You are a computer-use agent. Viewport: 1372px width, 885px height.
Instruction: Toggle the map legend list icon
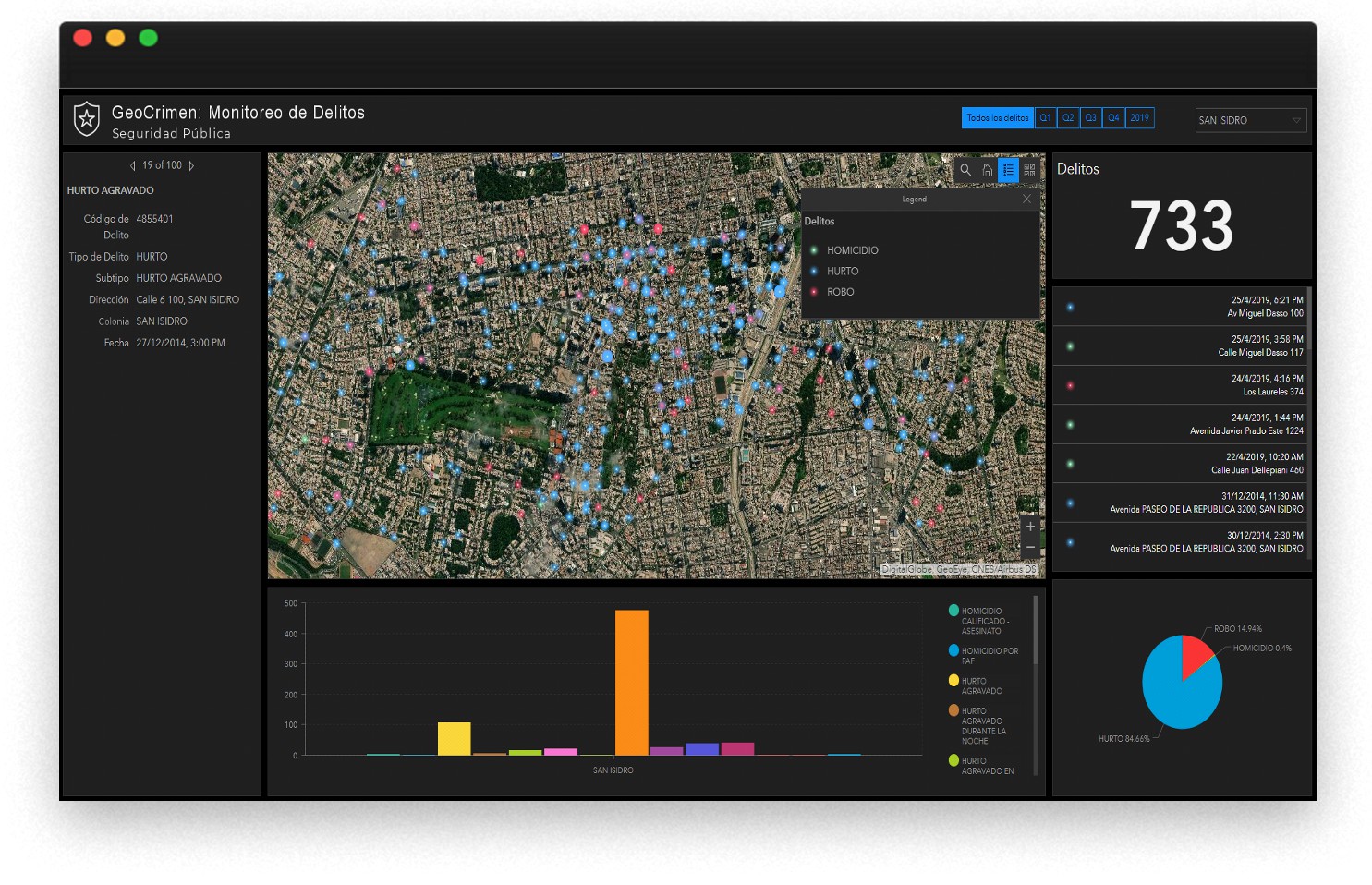point(1008,170)
